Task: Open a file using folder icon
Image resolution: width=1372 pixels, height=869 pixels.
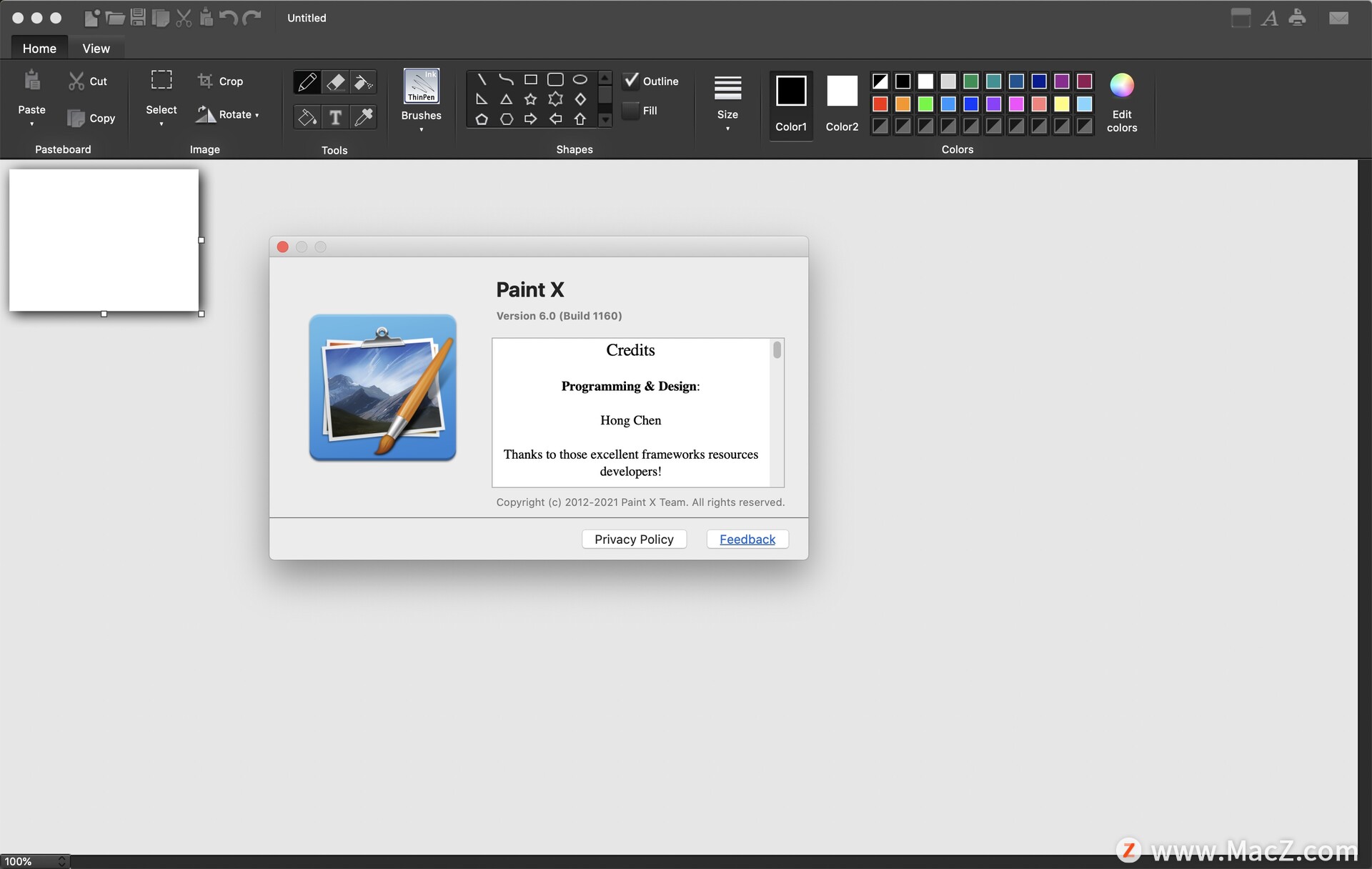Action: [x=115, y=18]
